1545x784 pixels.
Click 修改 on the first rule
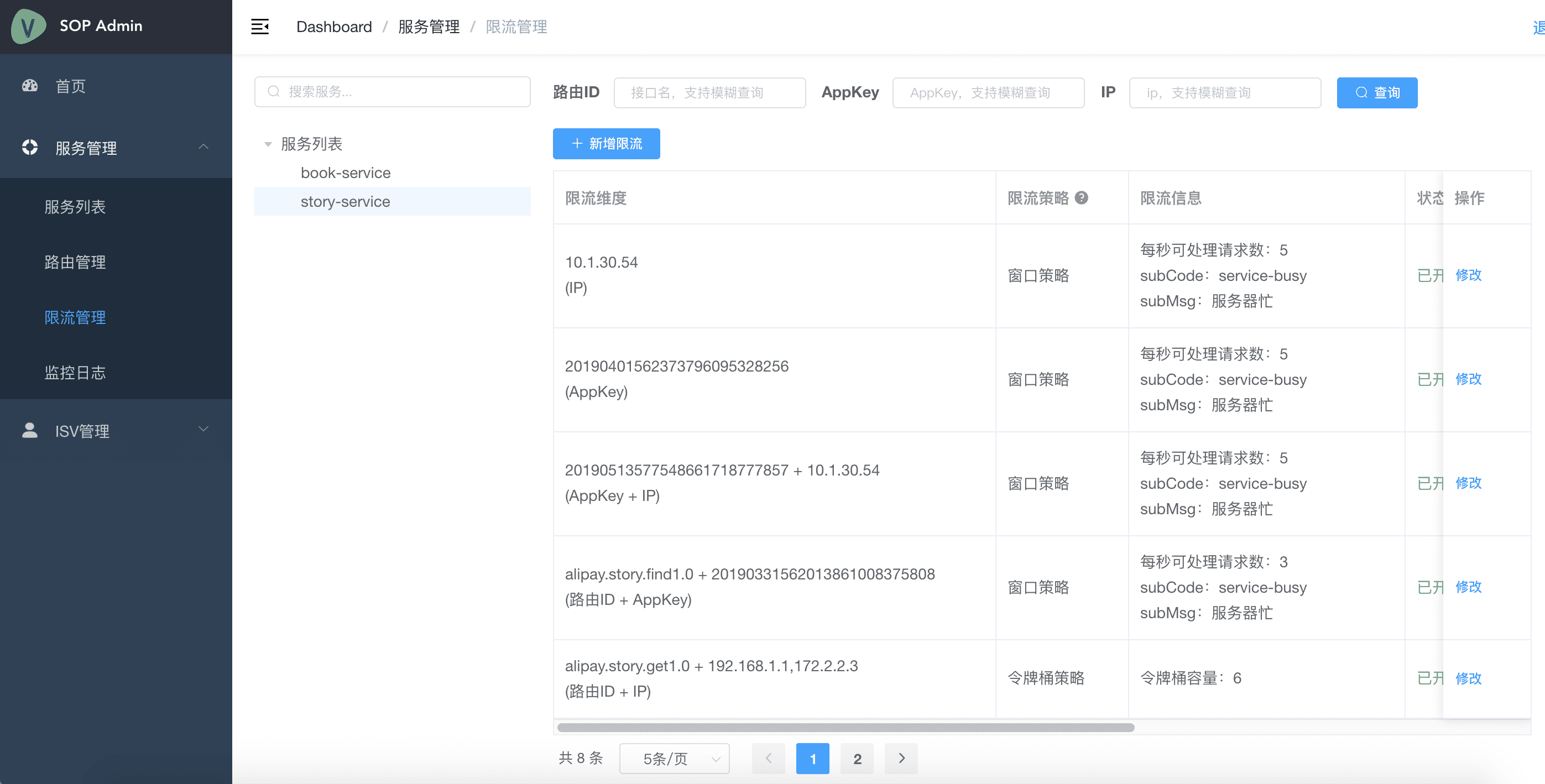click(x=1469, y=275)
